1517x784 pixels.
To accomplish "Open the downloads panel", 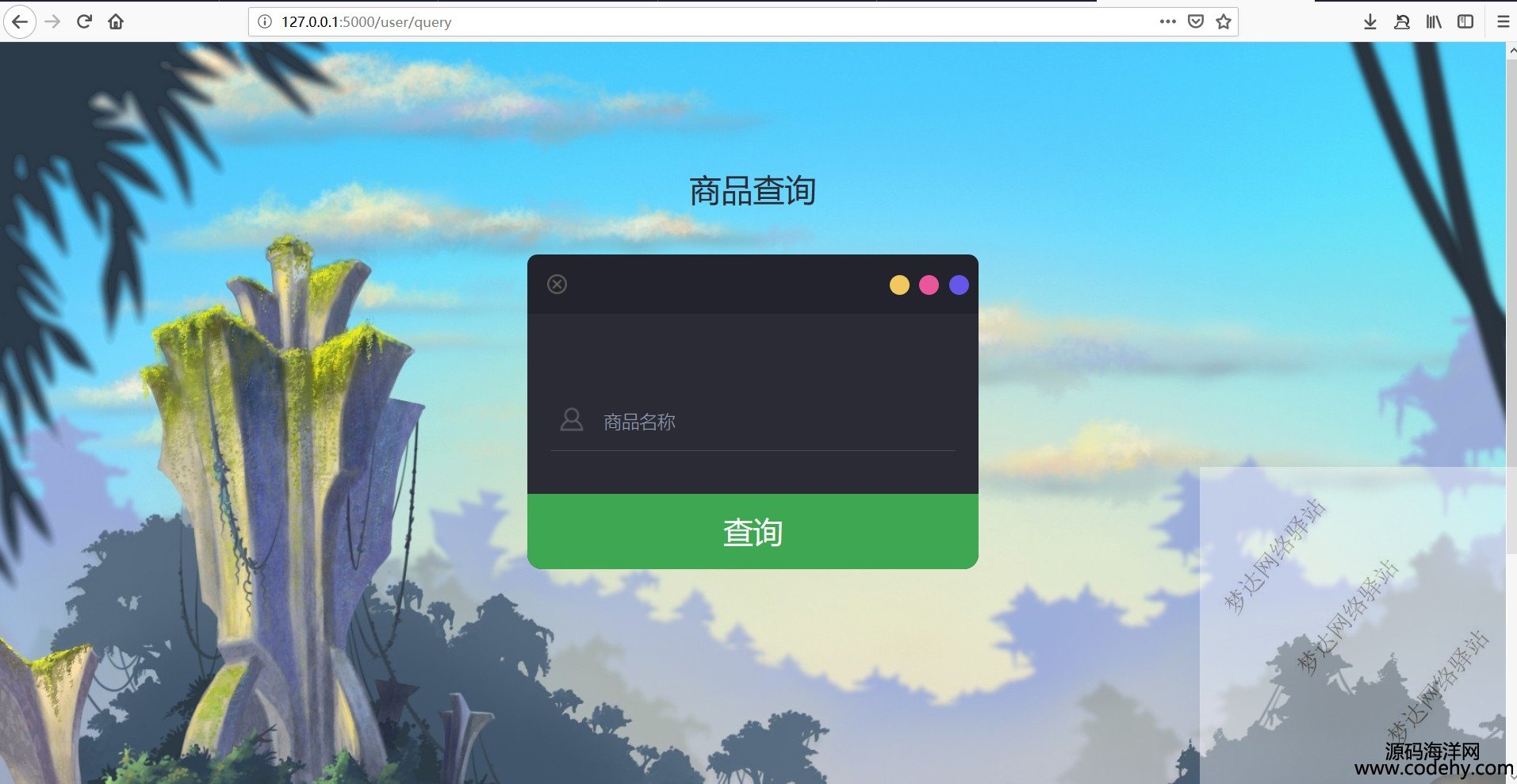I will [x=1370, y=22].
